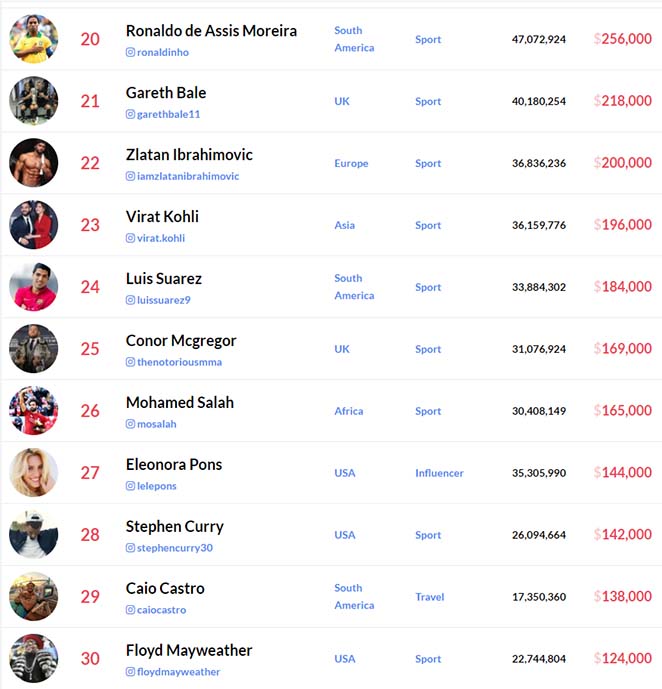This screenshot has height=689, width=662.
Task: Click Instagram icon beside mosalah handle
Action: point(130,424)
